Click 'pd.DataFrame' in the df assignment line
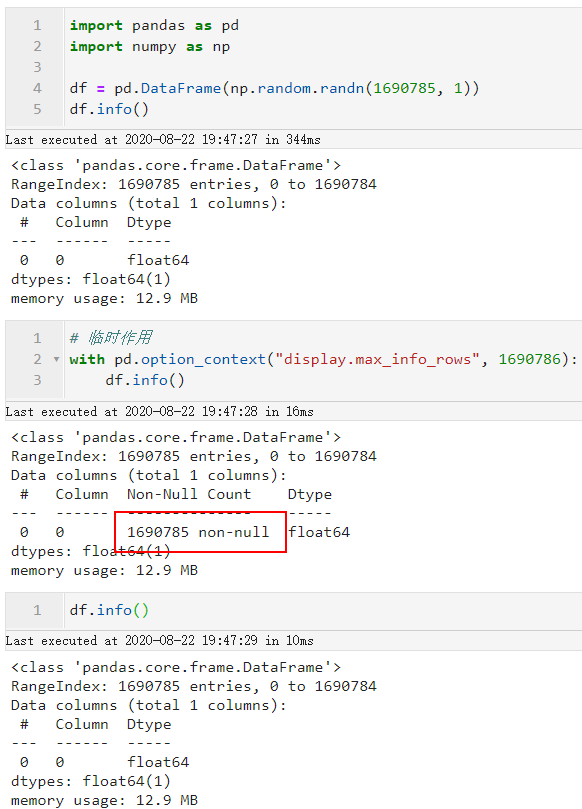The height and width of the screenshot is (809, 582). click(x=167, y=88)
